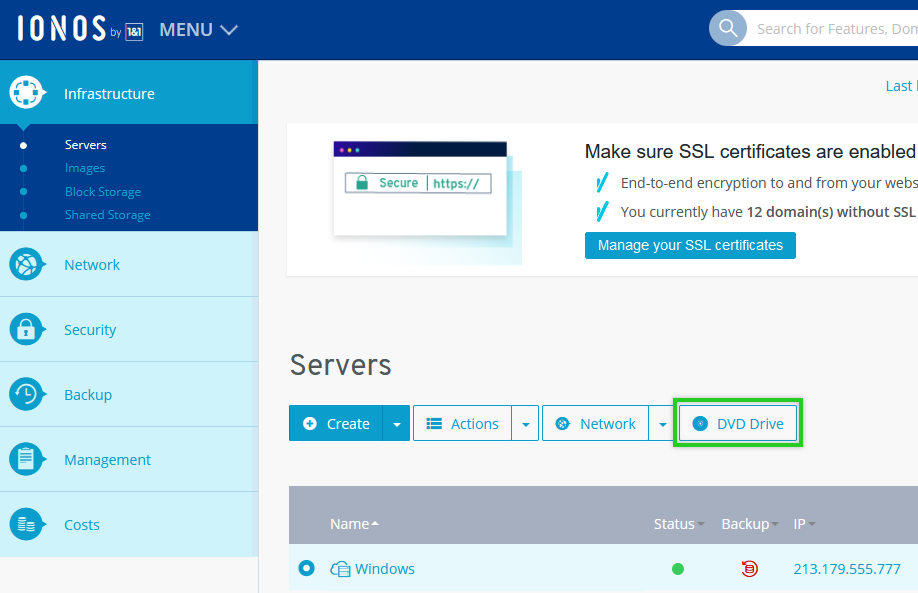This screenshot has width=918, height=593.
Task: Click the Costs coins icon
Action: point(27,524)
